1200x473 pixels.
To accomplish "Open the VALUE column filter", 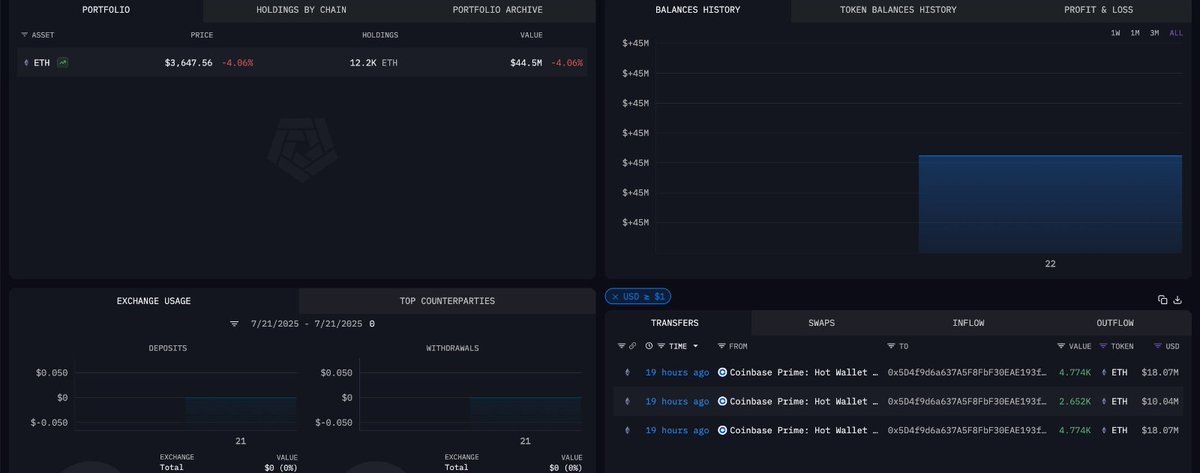I will (1061, 346).
